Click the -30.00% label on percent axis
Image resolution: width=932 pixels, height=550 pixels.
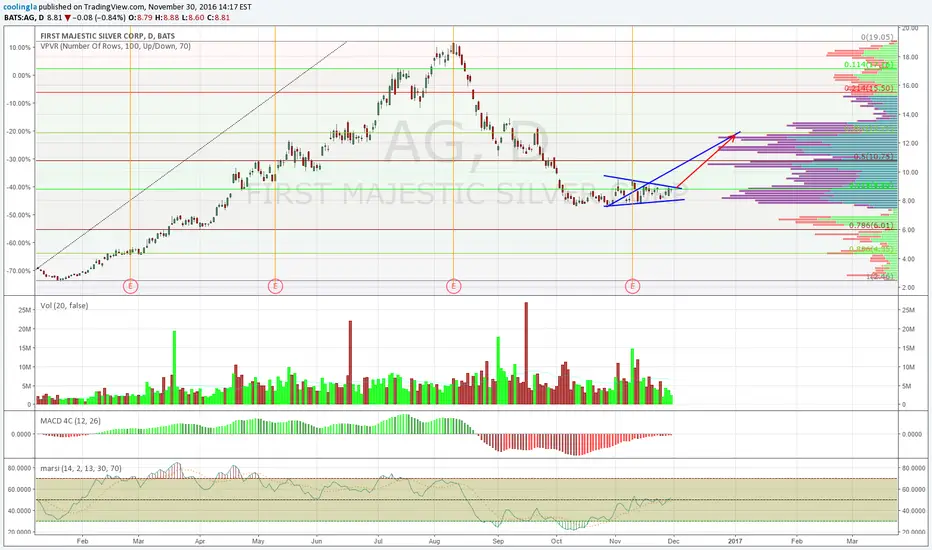tap(19, 159)
